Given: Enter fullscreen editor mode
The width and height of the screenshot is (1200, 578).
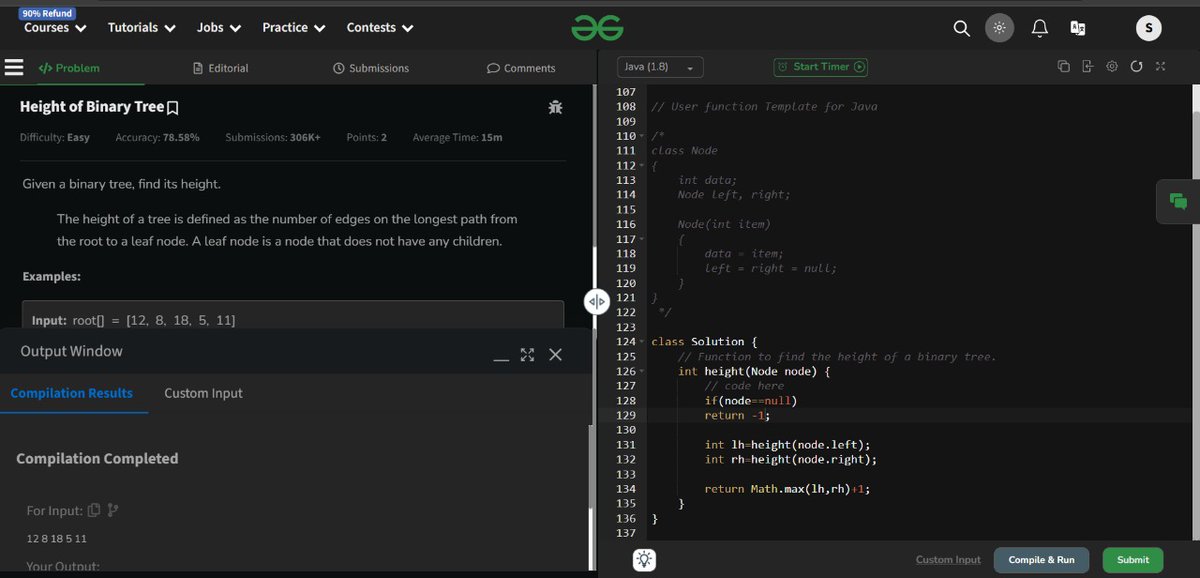Looking at the screenshot, I should pyautogui.click(x=1160, y=67).
